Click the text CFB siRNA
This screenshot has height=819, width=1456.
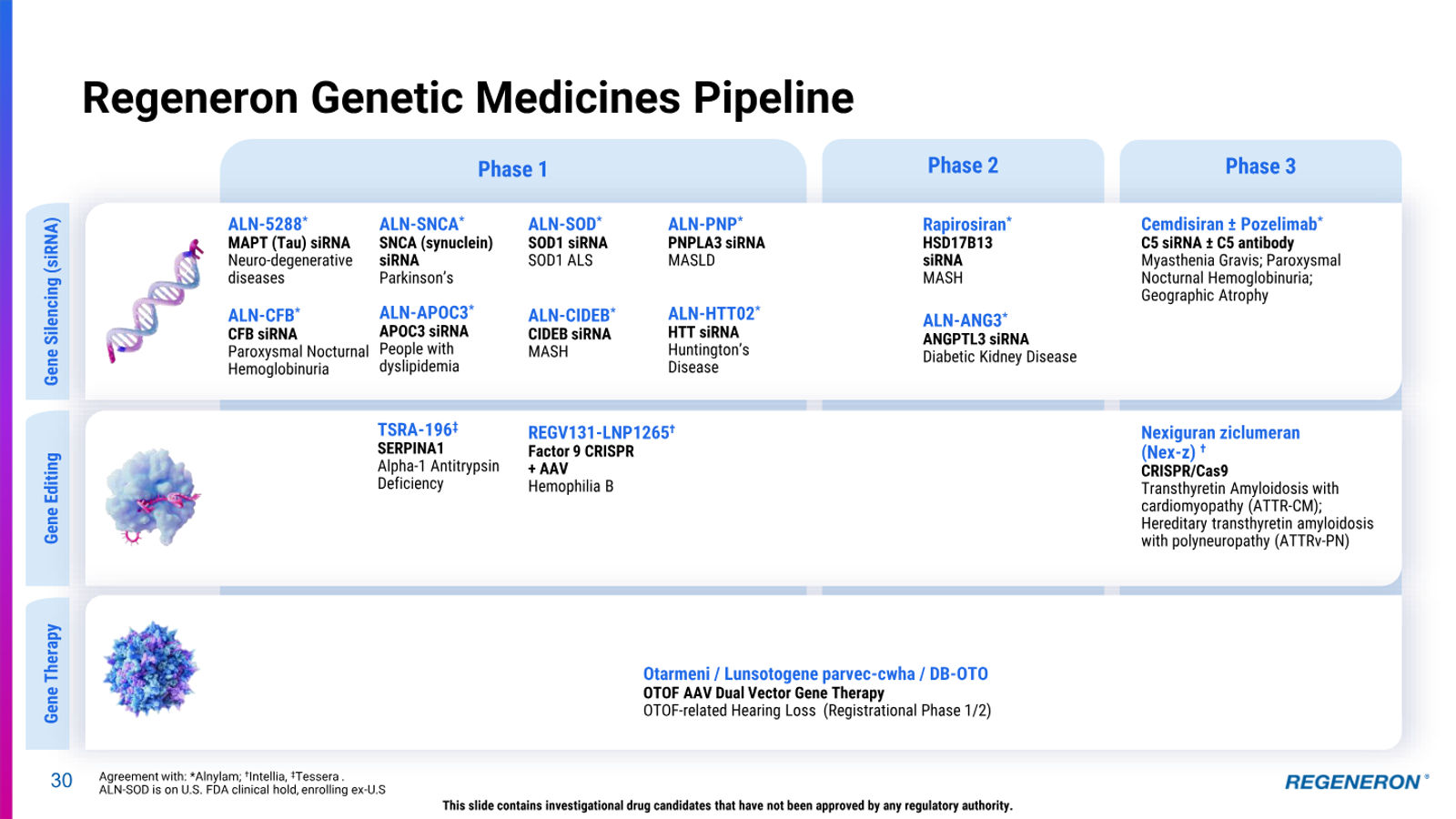[262, 334]
